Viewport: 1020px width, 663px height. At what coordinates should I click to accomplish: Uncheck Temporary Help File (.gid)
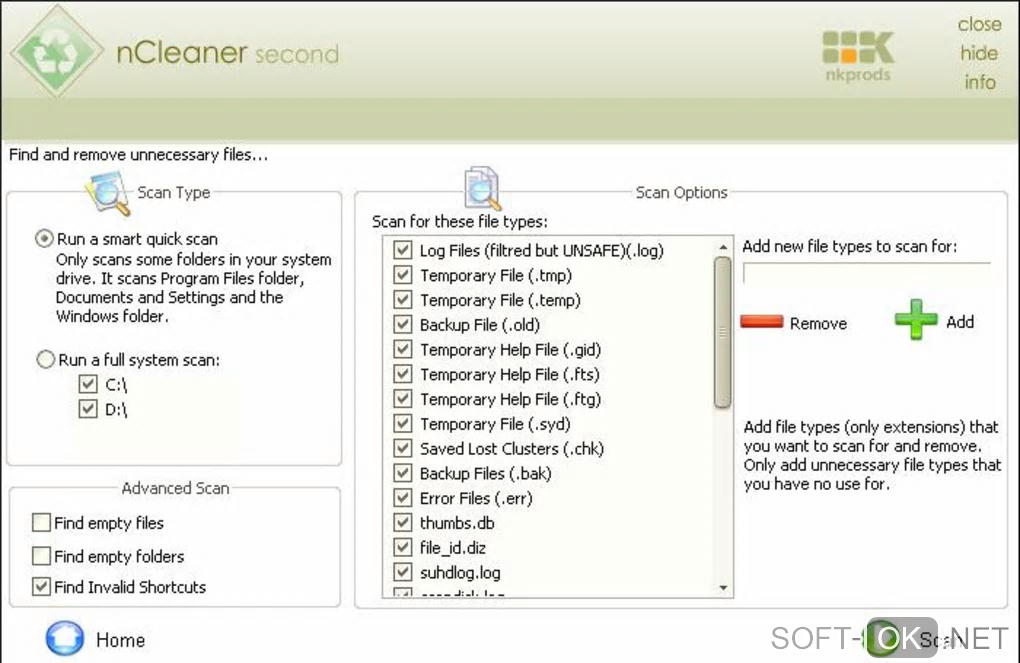click(403, 349)
